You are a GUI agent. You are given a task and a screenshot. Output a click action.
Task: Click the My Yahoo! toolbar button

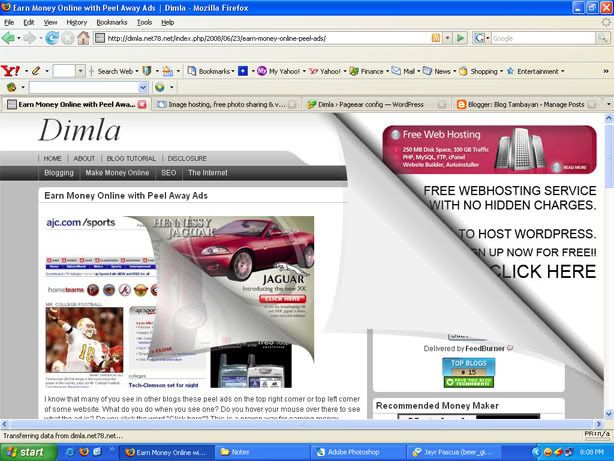pos(280,71)
